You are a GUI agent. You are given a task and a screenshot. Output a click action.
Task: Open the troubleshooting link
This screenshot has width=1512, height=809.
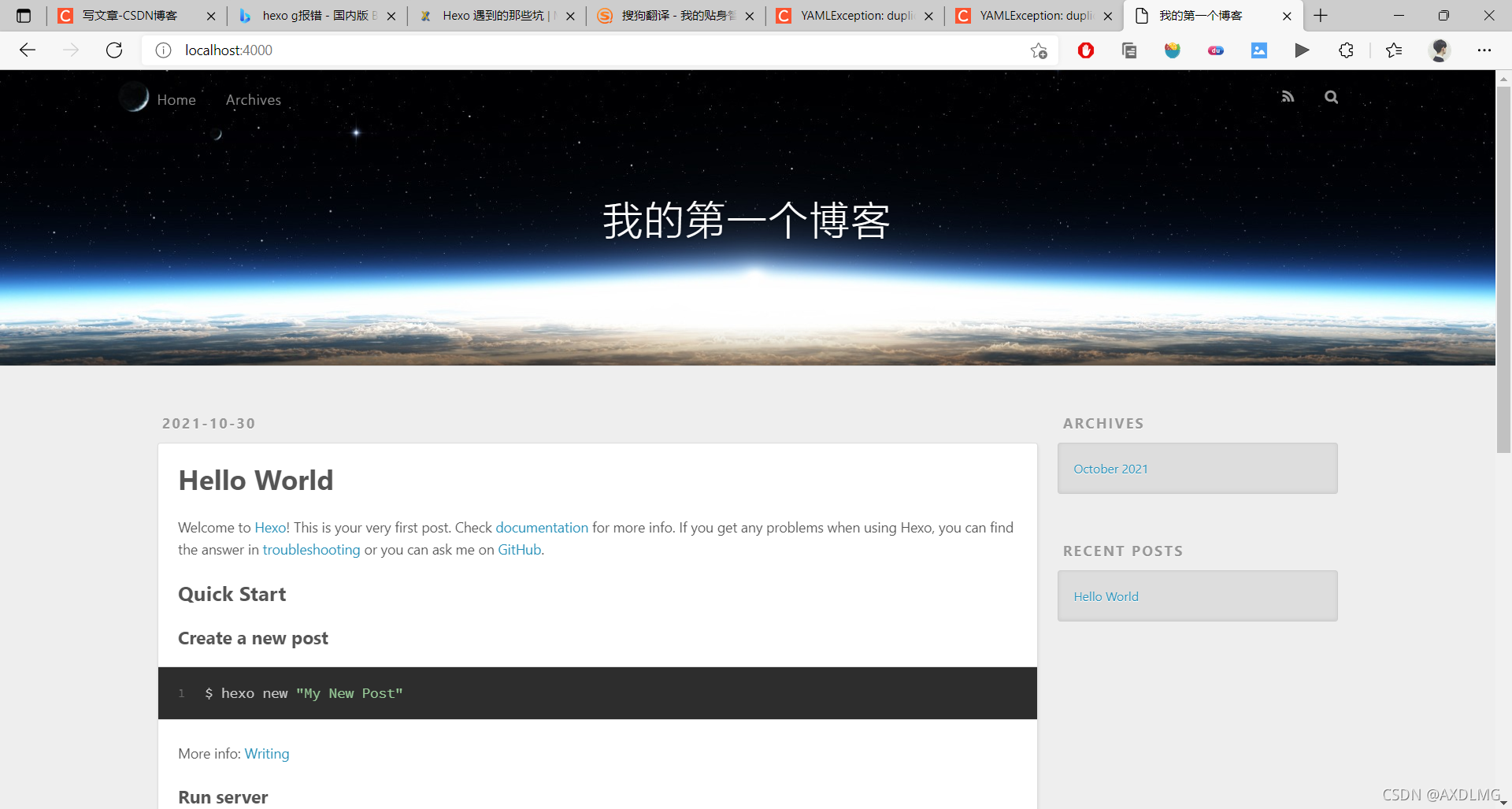(311, 549)
